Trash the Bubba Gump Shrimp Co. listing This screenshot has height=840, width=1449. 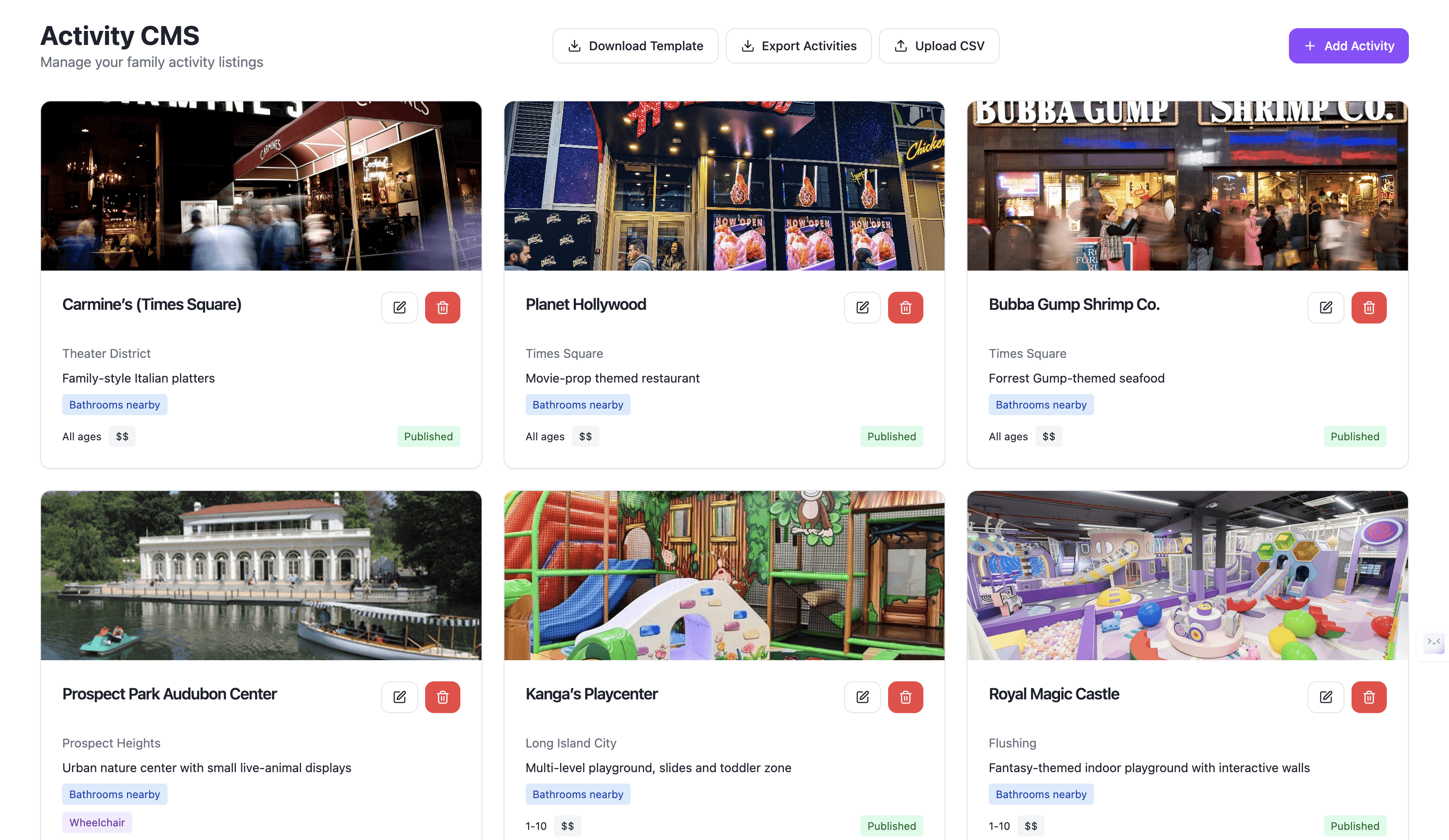click(x=1368, y=307)
